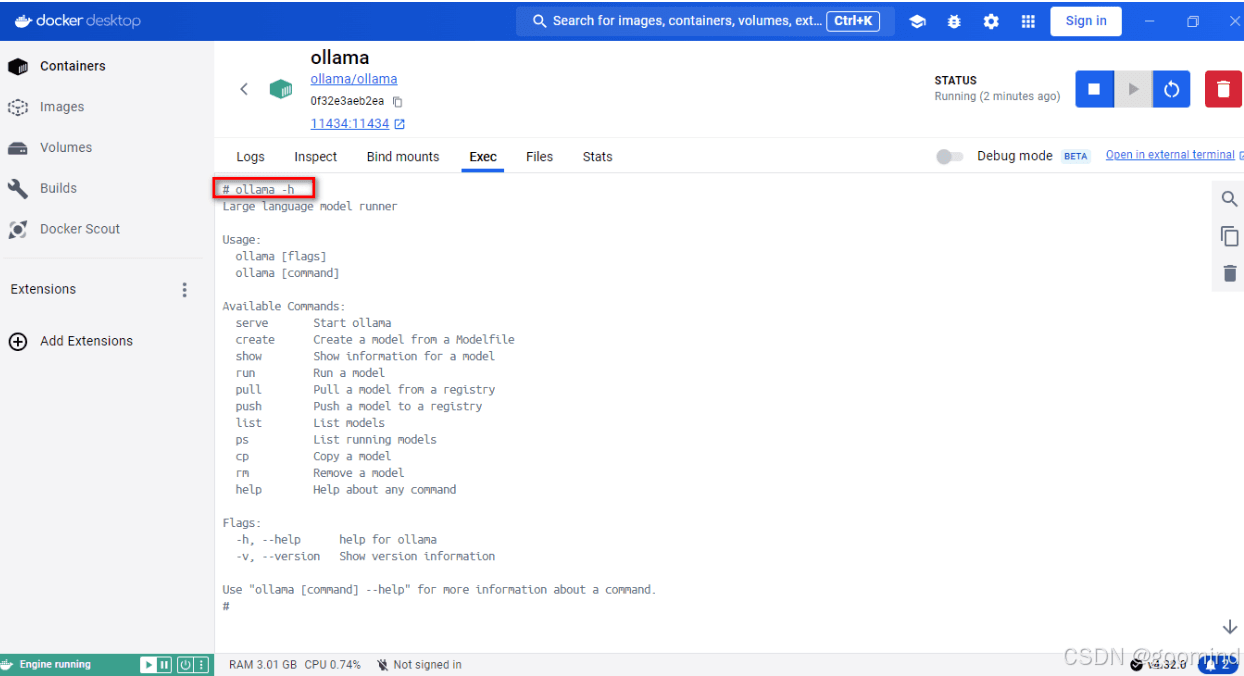Open the Extensions three-dot menu

pyautogui.click(x=184, y=290)
